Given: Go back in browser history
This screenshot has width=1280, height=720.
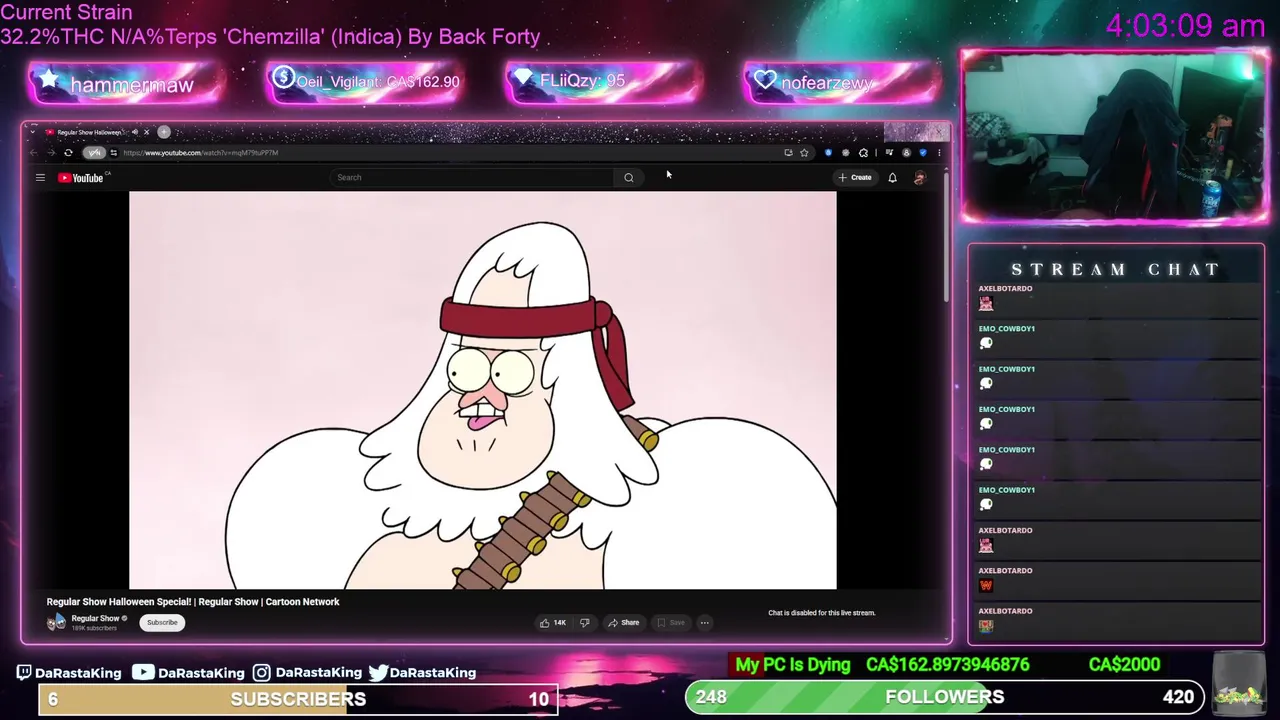Looking at the screenshot, I should click(34, 153).
